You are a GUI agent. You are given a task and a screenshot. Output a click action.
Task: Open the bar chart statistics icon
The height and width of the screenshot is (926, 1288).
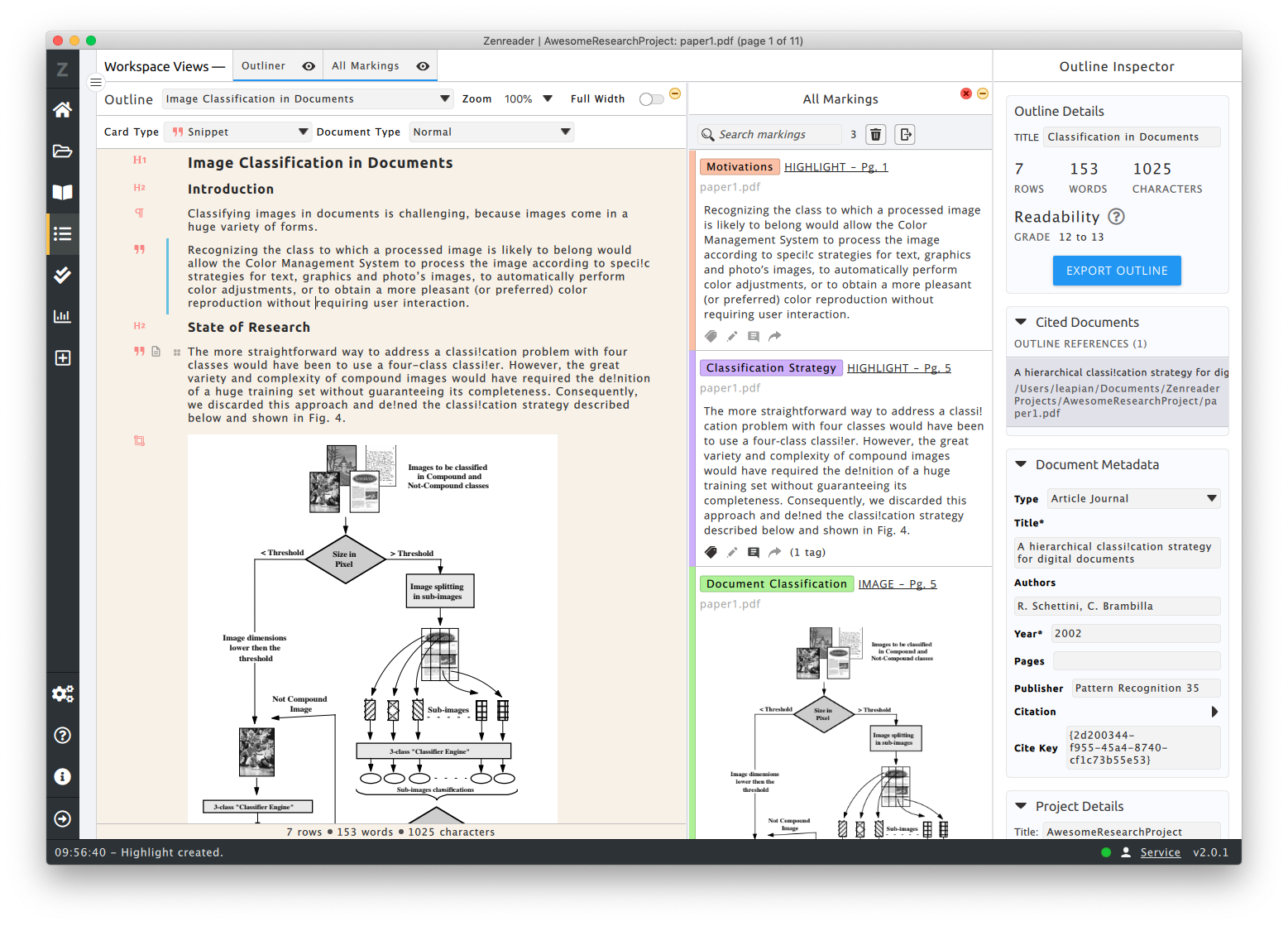coord(62,316)
